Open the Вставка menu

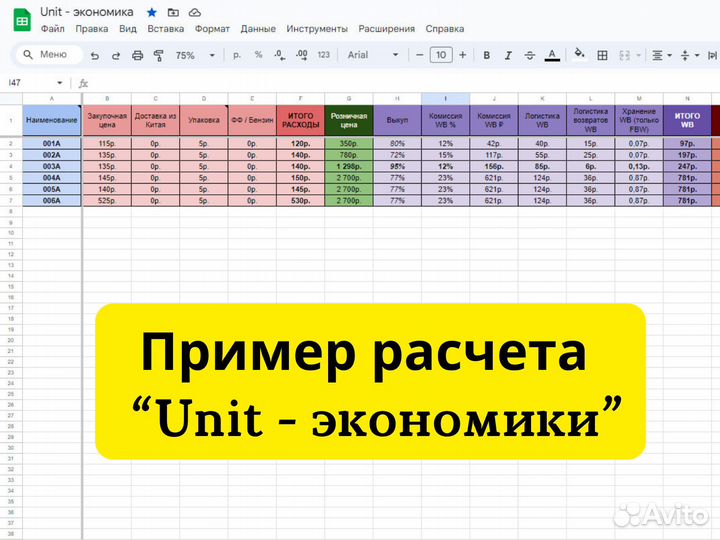point(166,28)
